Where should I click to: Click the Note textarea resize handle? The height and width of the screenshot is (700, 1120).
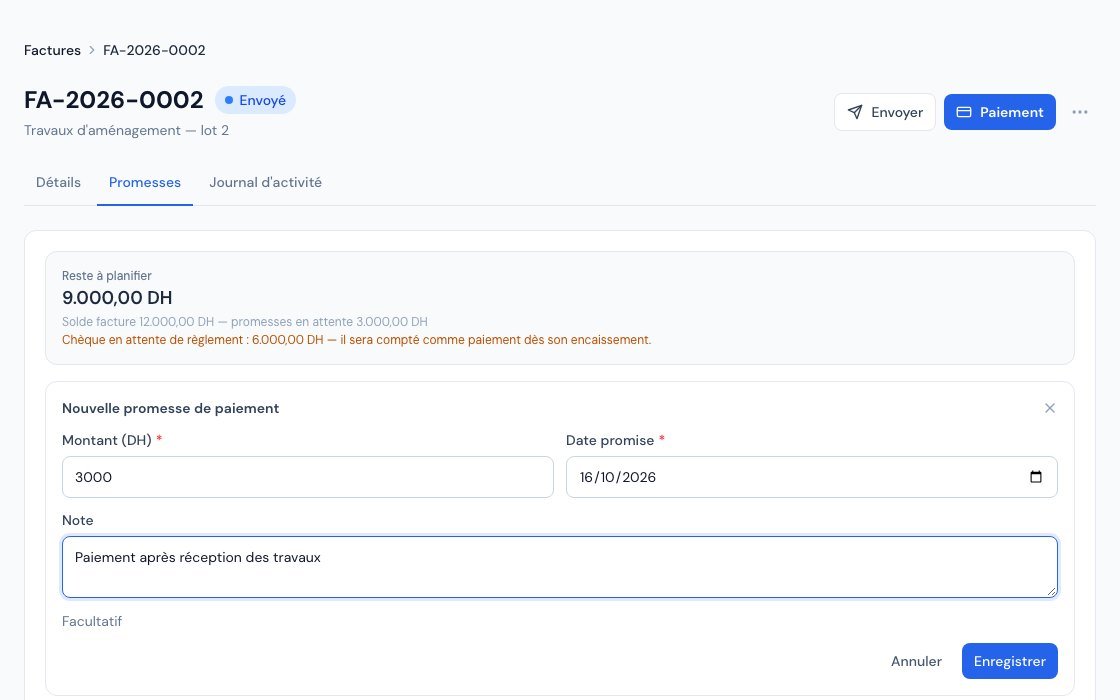[1051, 591]
